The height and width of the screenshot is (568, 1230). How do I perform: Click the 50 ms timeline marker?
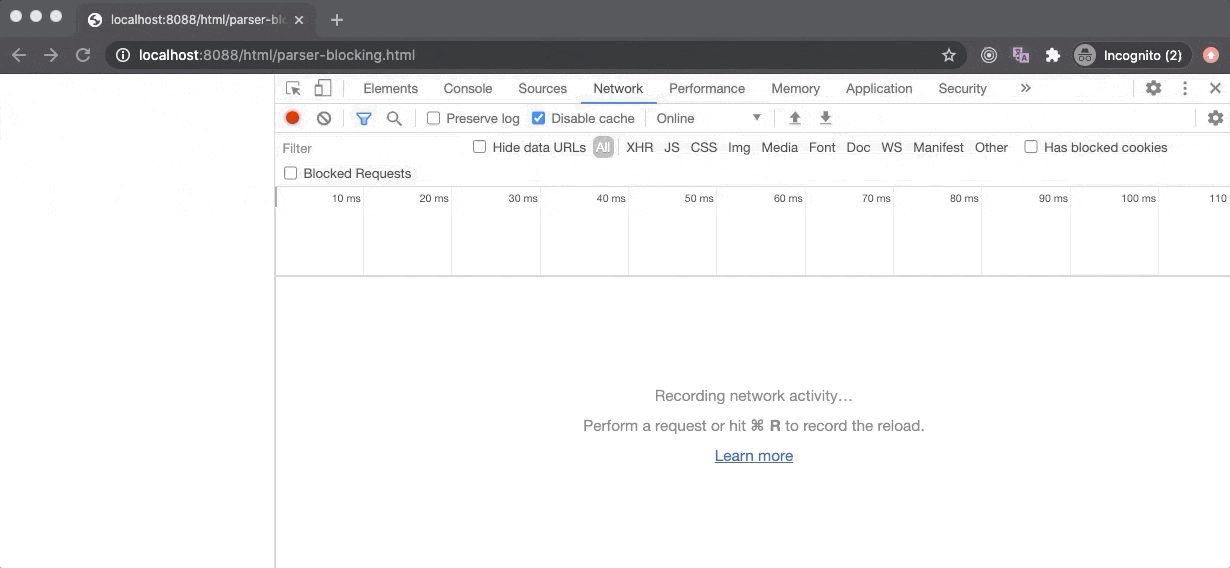(699, 198)
